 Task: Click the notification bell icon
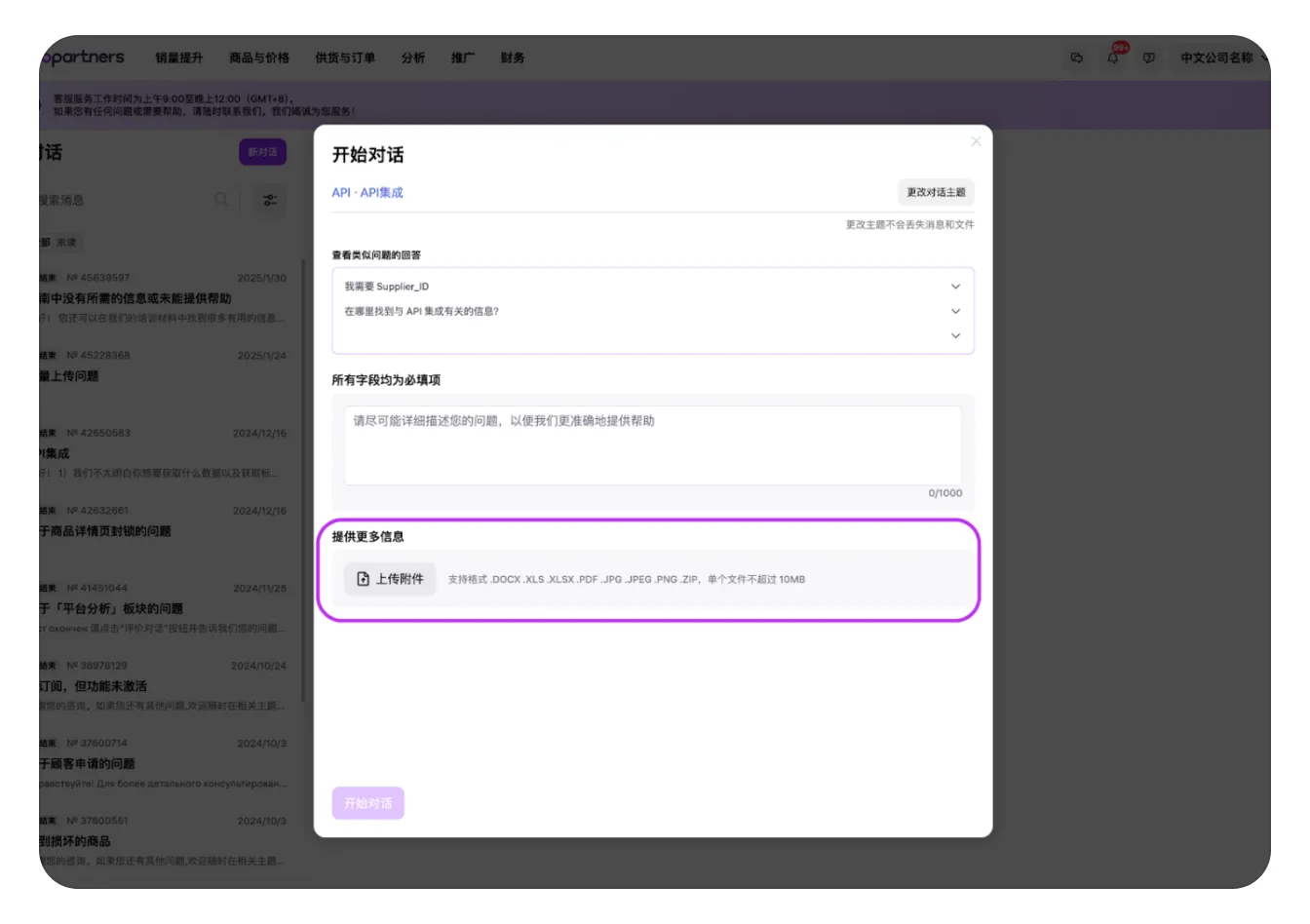point(1112,58)
